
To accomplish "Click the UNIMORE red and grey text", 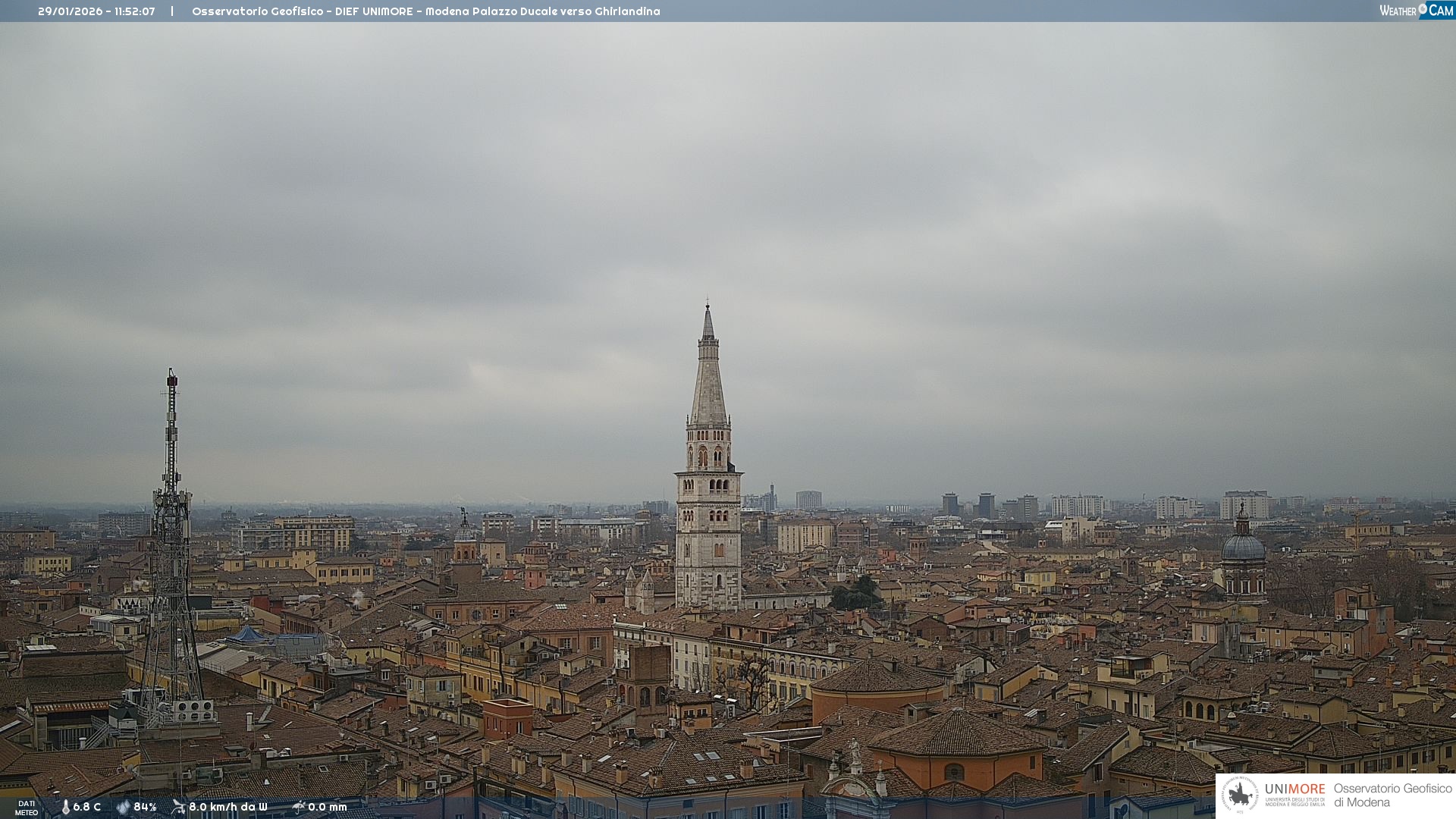I will tap(1294, 789).
